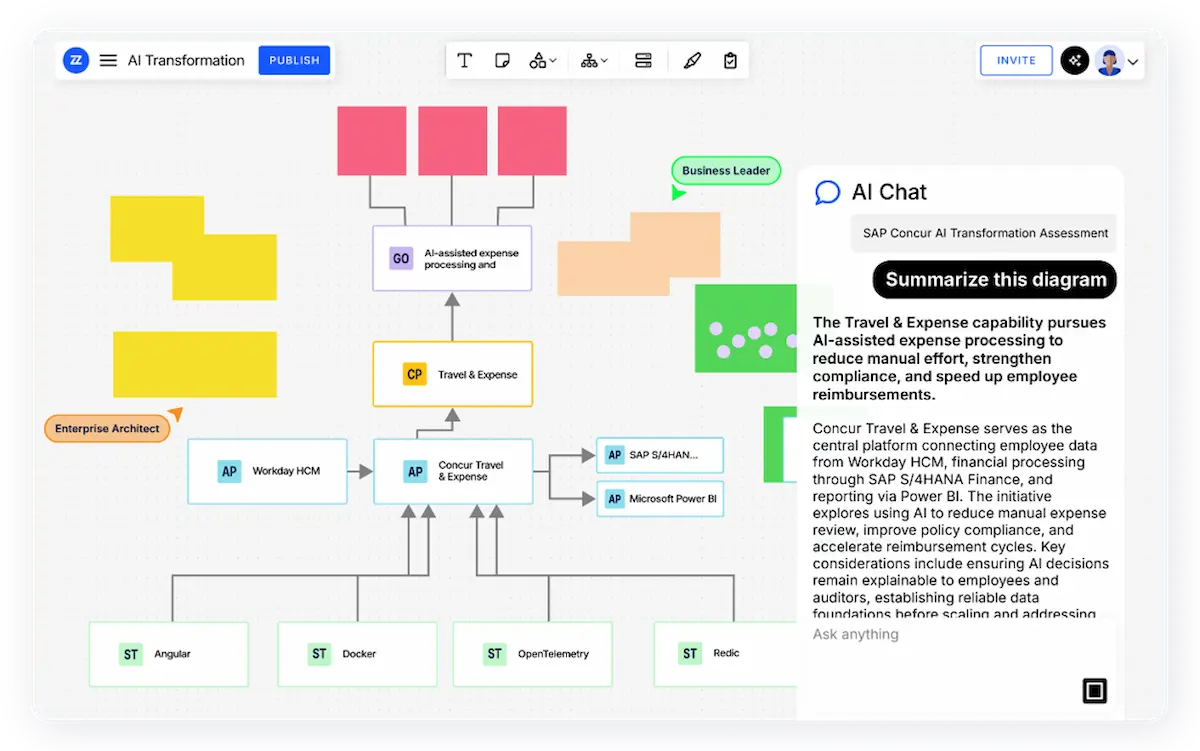This screenshot has height=751, width=1200.
Task: Click the AP badge on Workday HCM
Action: 229,471
